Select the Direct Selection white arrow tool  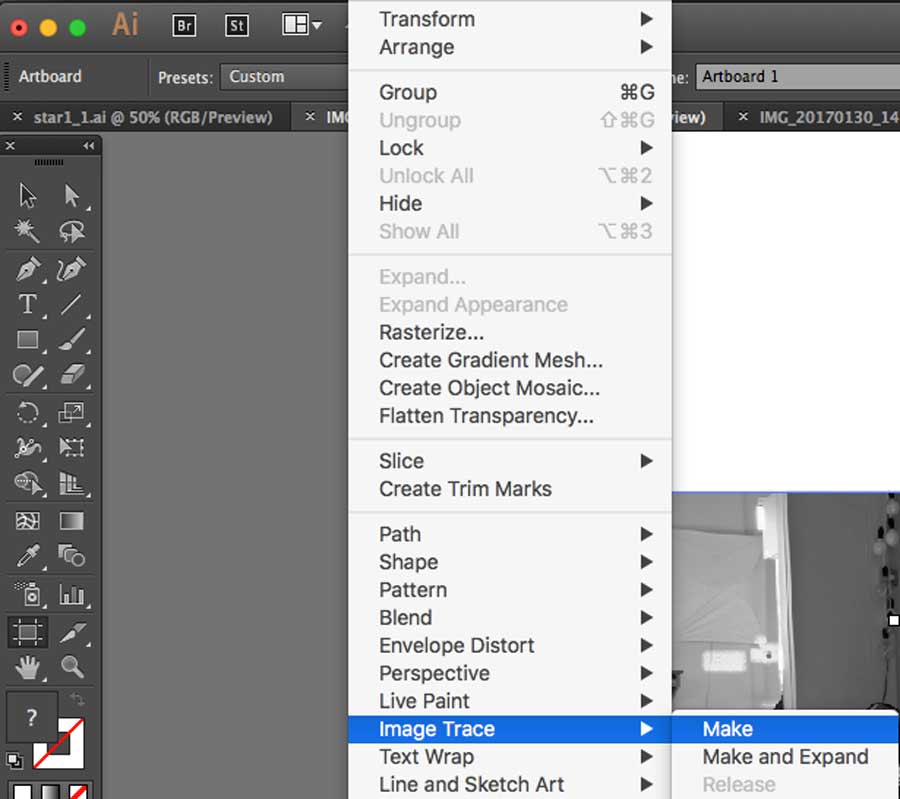pyautogui.click(x=72, y=196)
